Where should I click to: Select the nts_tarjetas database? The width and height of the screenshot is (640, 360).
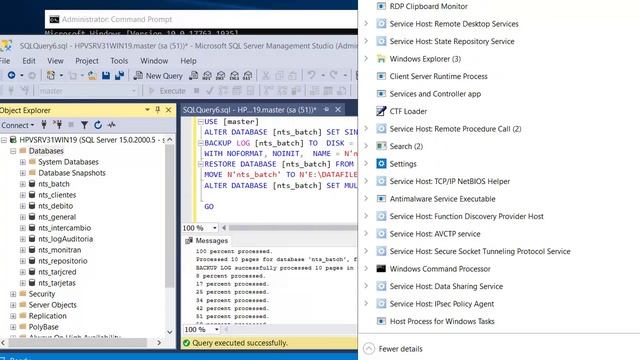(57, 283)
